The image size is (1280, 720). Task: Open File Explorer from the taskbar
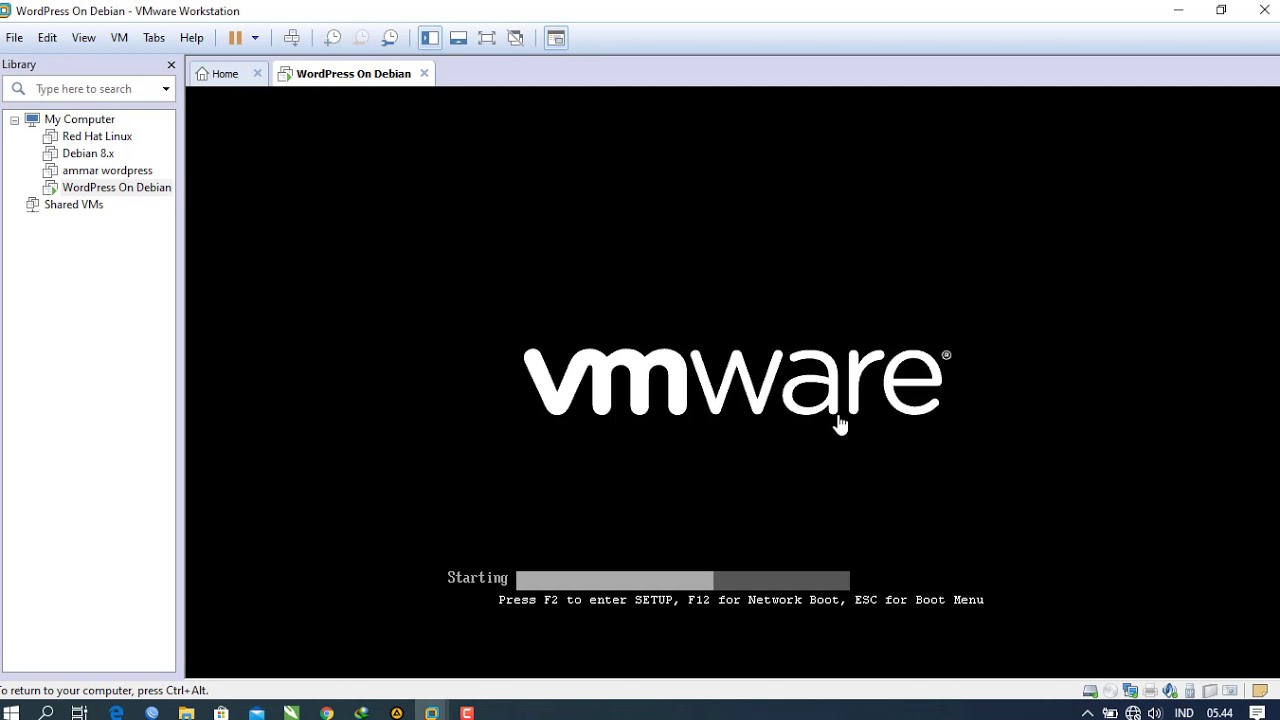[x=186, y=713]
